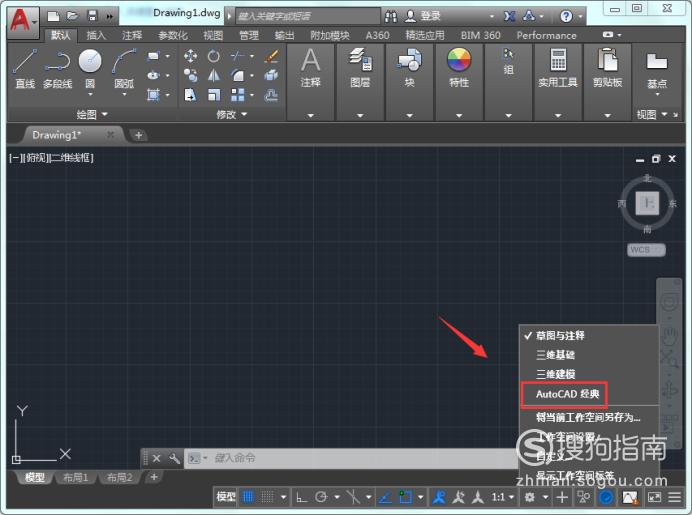The image size is (692, 515).
Task: Open the Group (组) panel
Action: pyautogui.click(x=508, y=62)
